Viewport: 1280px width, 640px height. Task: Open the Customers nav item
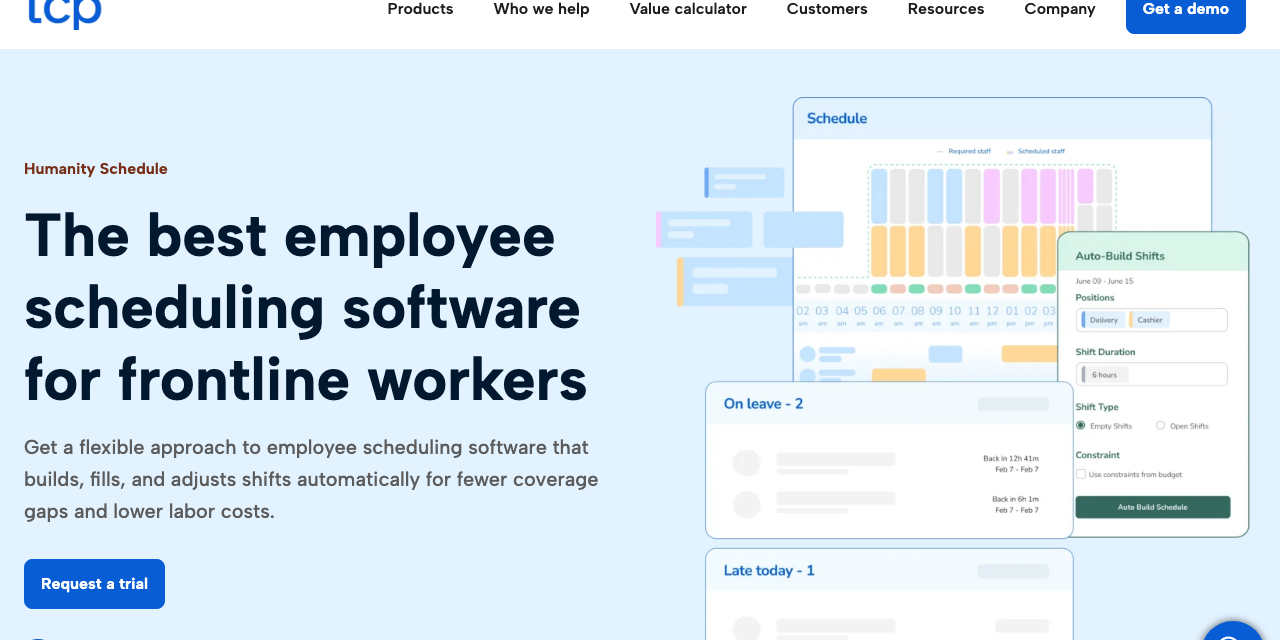pos(827,9)
